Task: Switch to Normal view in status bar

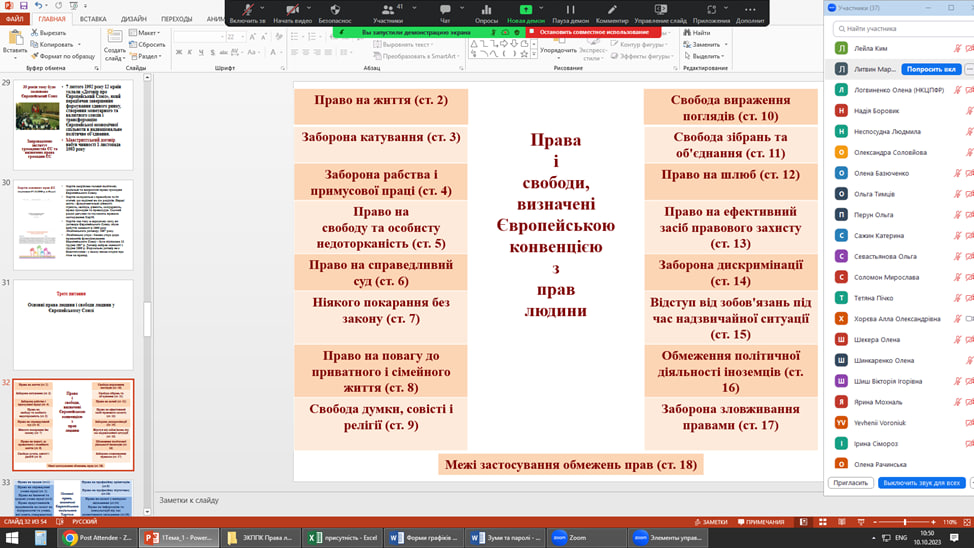Action: [x=803, y=522]
